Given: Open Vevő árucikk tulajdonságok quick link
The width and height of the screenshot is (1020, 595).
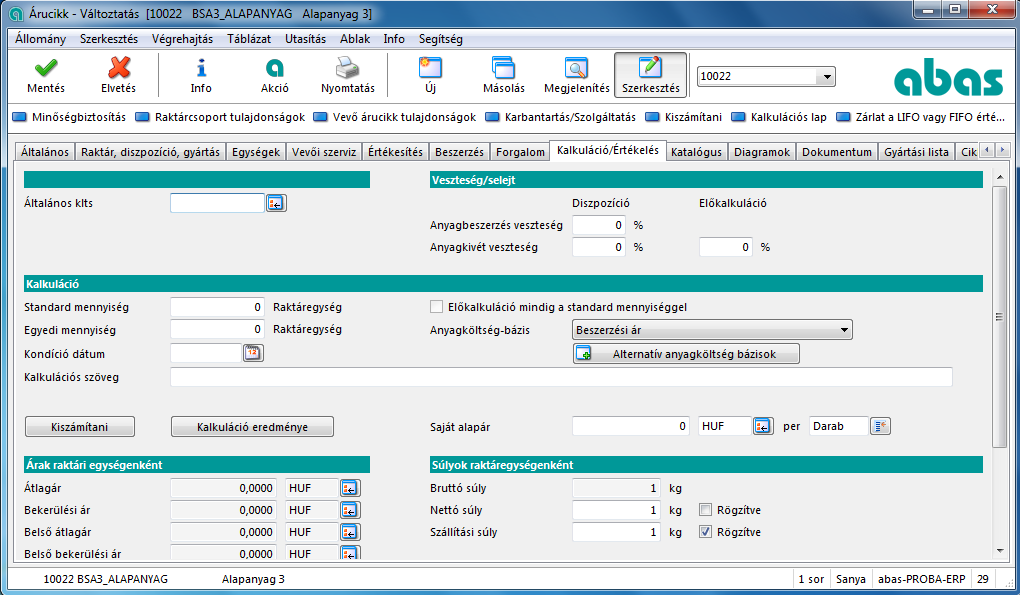Looking at the screenshot, I should 395,117.
